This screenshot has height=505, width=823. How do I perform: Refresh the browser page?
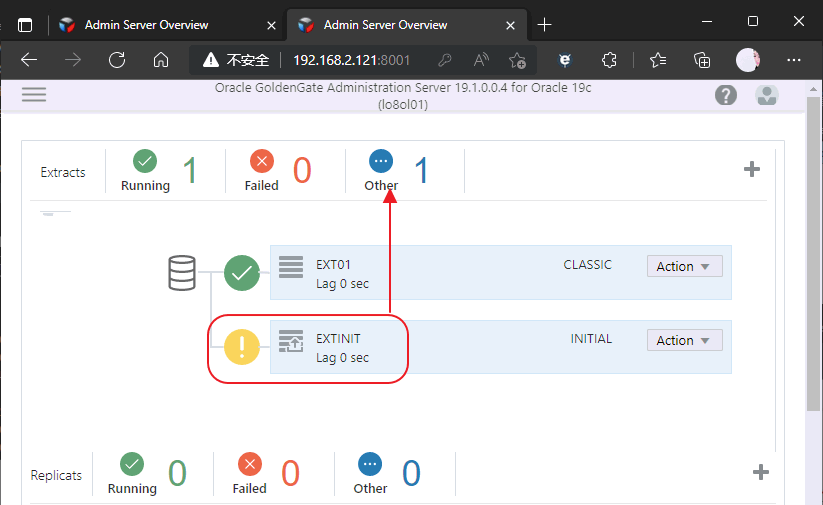tap(117, 60)
